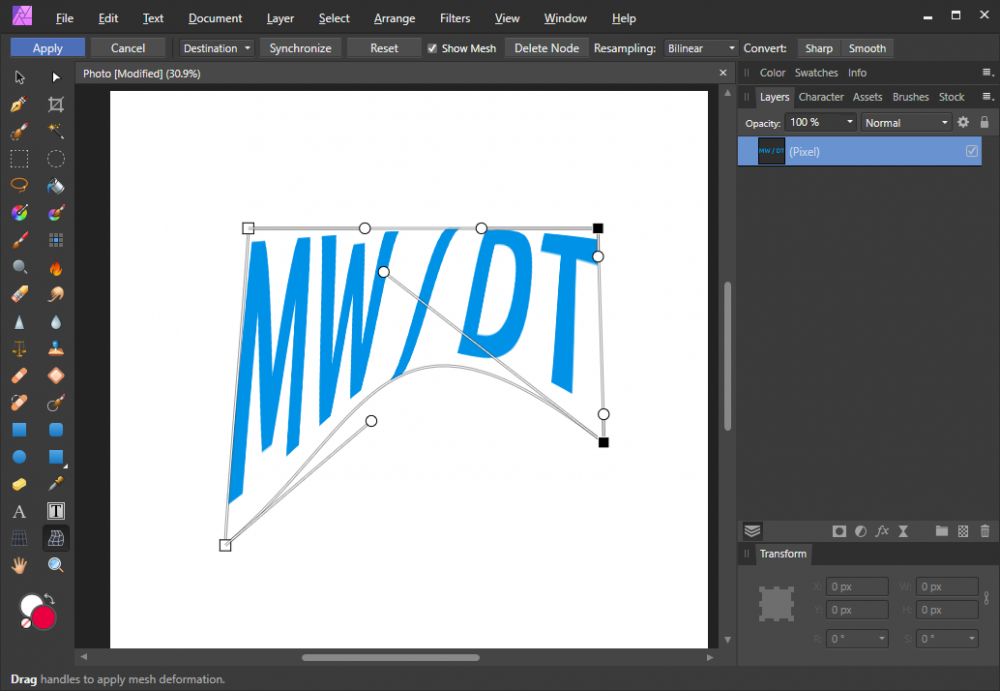
Task: Click the layer effects fx icon
Action: 882,531
